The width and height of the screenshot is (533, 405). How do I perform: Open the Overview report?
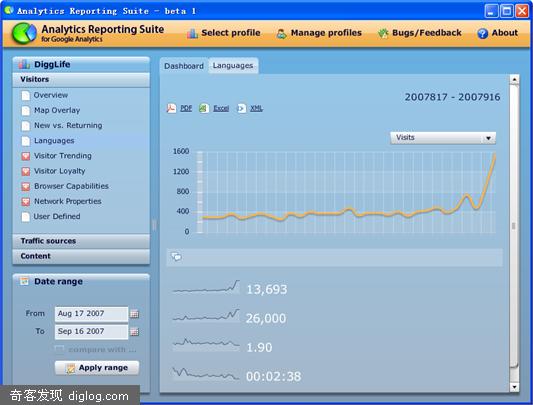click(51, 95)
